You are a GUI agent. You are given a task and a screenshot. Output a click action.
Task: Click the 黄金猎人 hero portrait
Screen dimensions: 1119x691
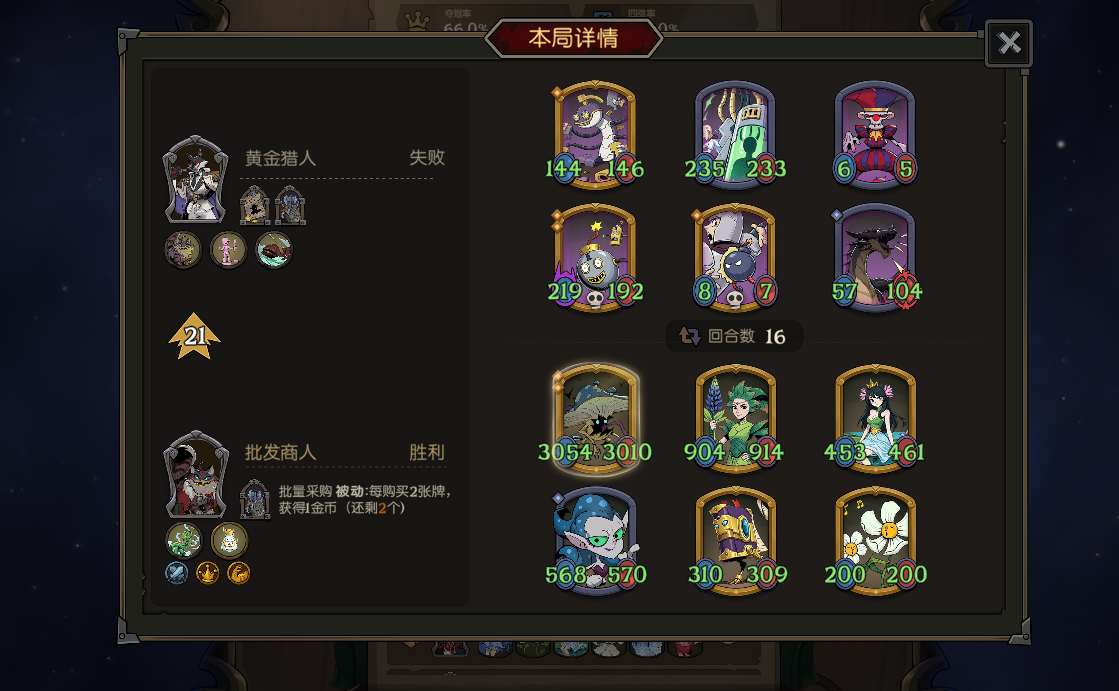click(x=196, y=179)
